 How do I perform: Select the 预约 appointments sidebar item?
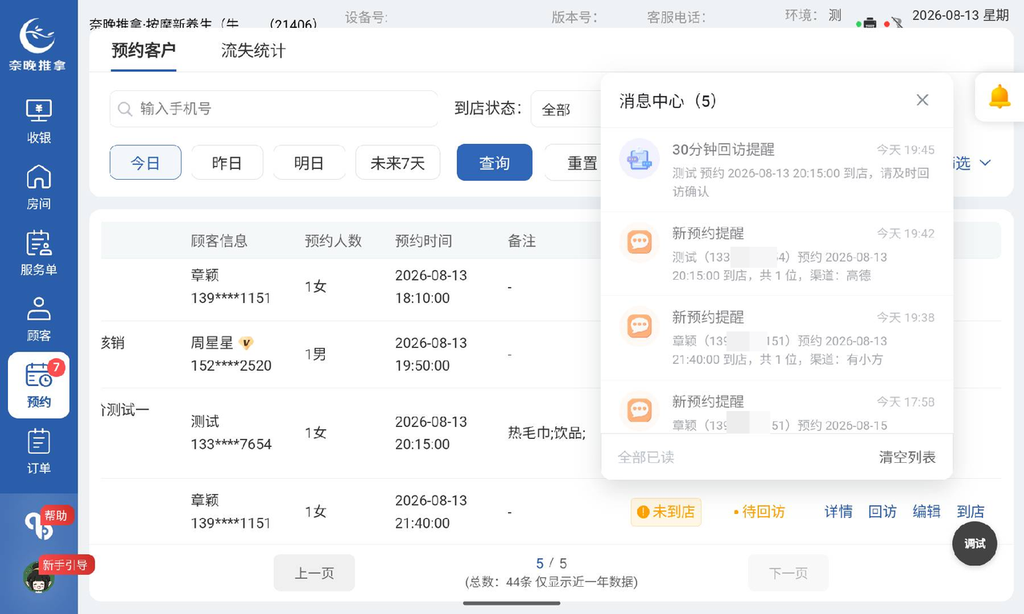pos(39,385)
